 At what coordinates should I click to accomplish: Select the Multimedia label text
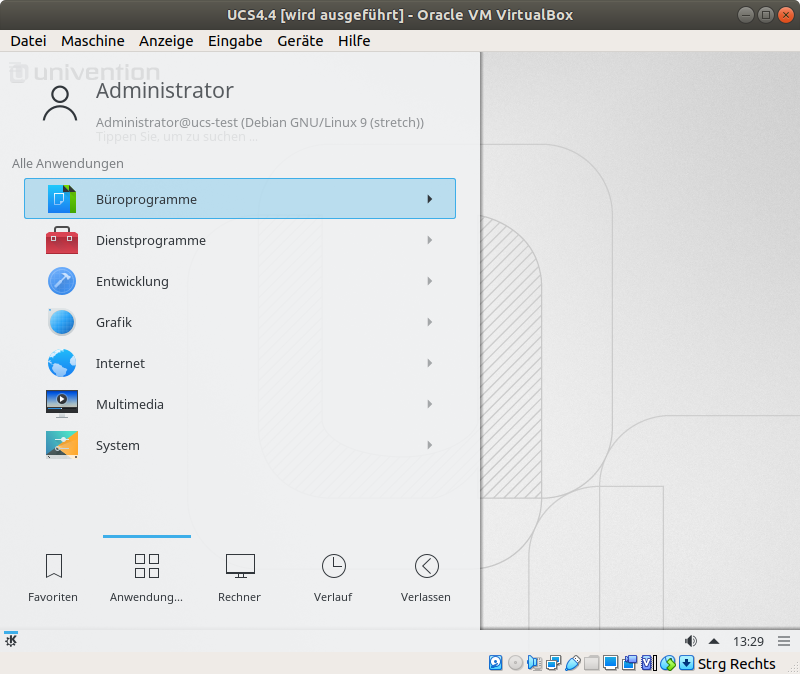pos(130,404)
